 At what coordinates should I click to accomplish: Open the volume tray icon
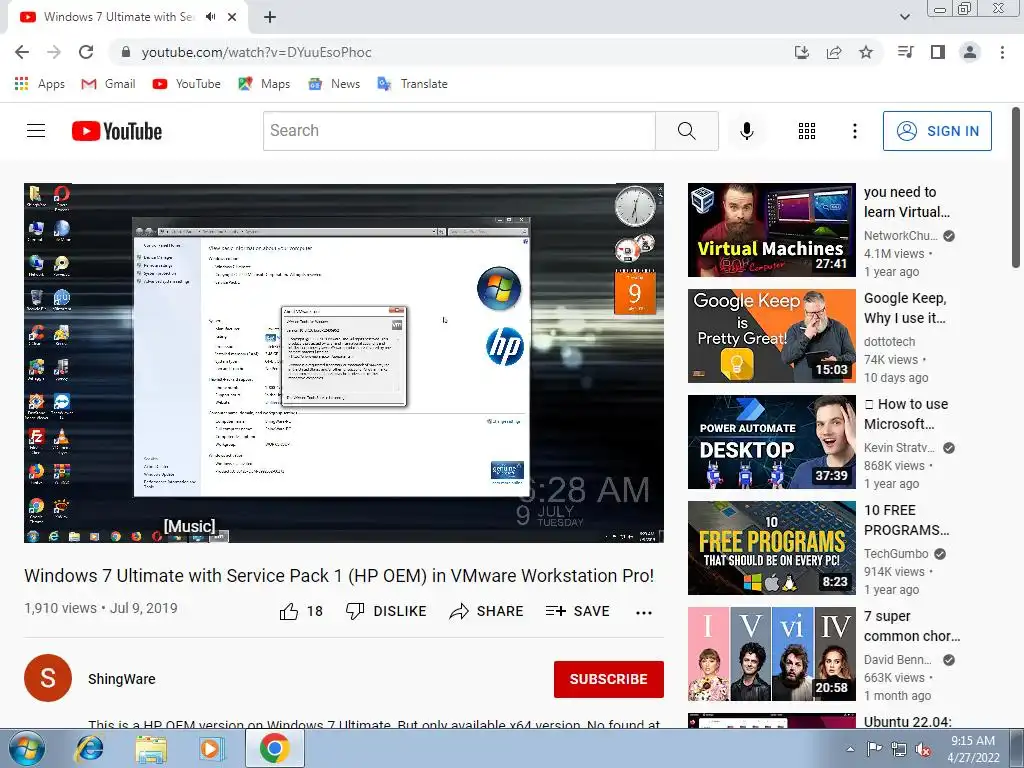923,749
